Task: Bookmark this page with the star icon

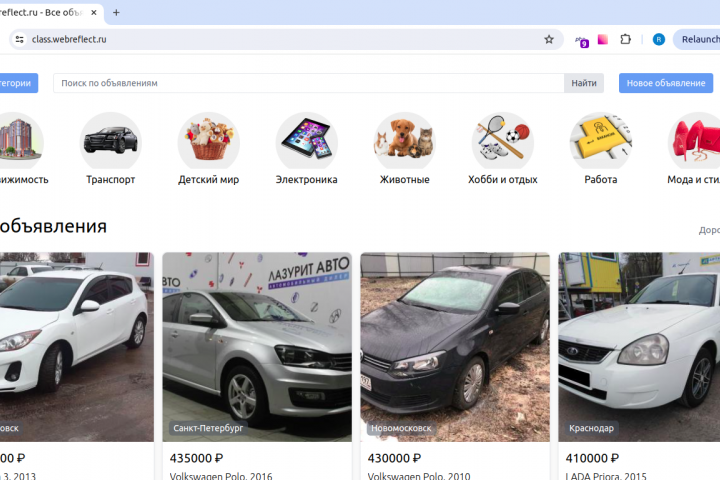Action: pos(549,40)
